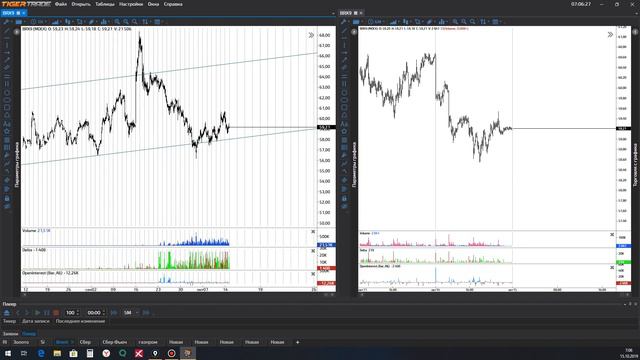The width and height of the screenshot is (640, 360).
Task: Open the Таблицы menu
Action: point(105,4)
